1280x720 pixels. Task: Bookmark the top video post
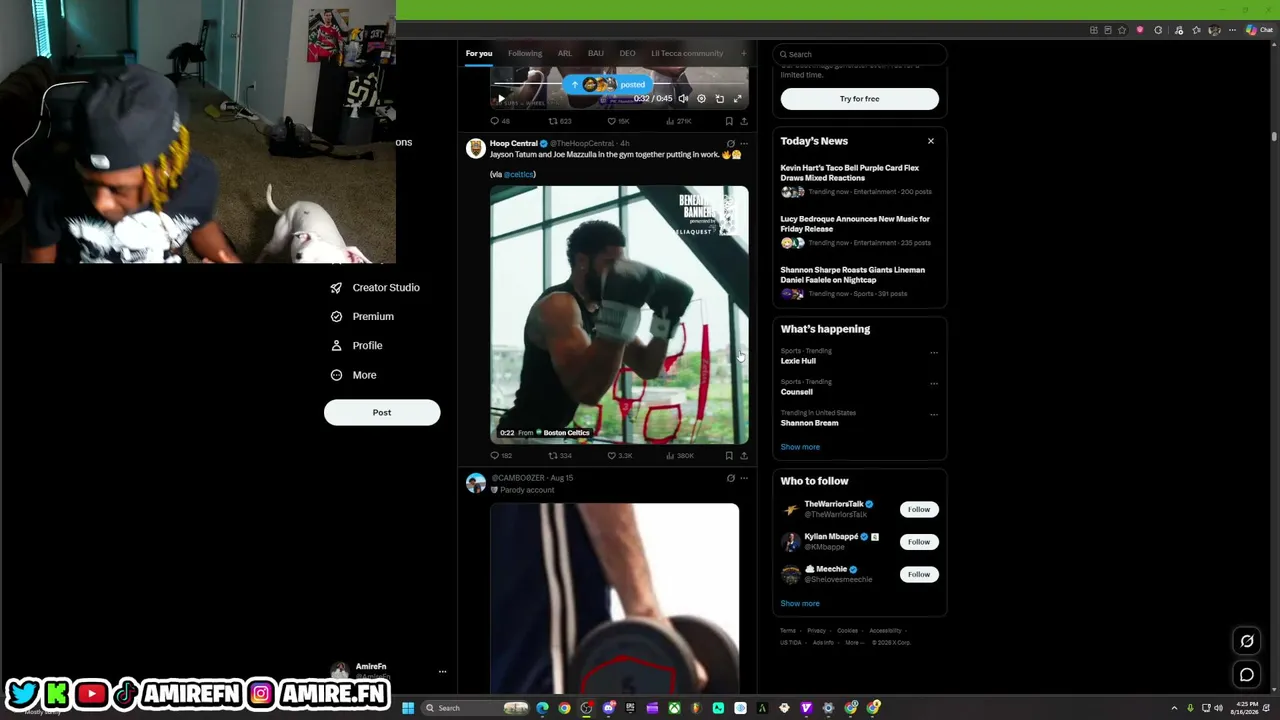[729, 121]
